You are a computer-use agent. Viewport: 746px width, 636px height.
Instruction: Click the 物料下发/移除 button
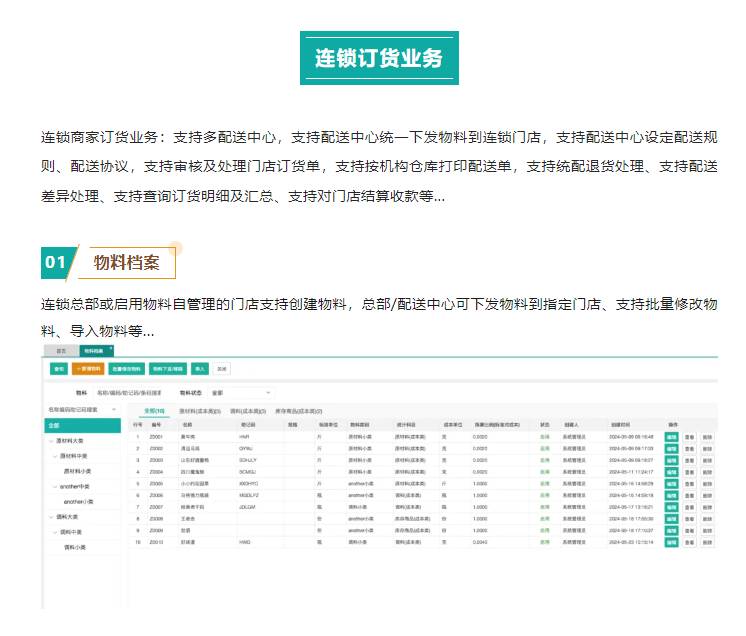168,369
